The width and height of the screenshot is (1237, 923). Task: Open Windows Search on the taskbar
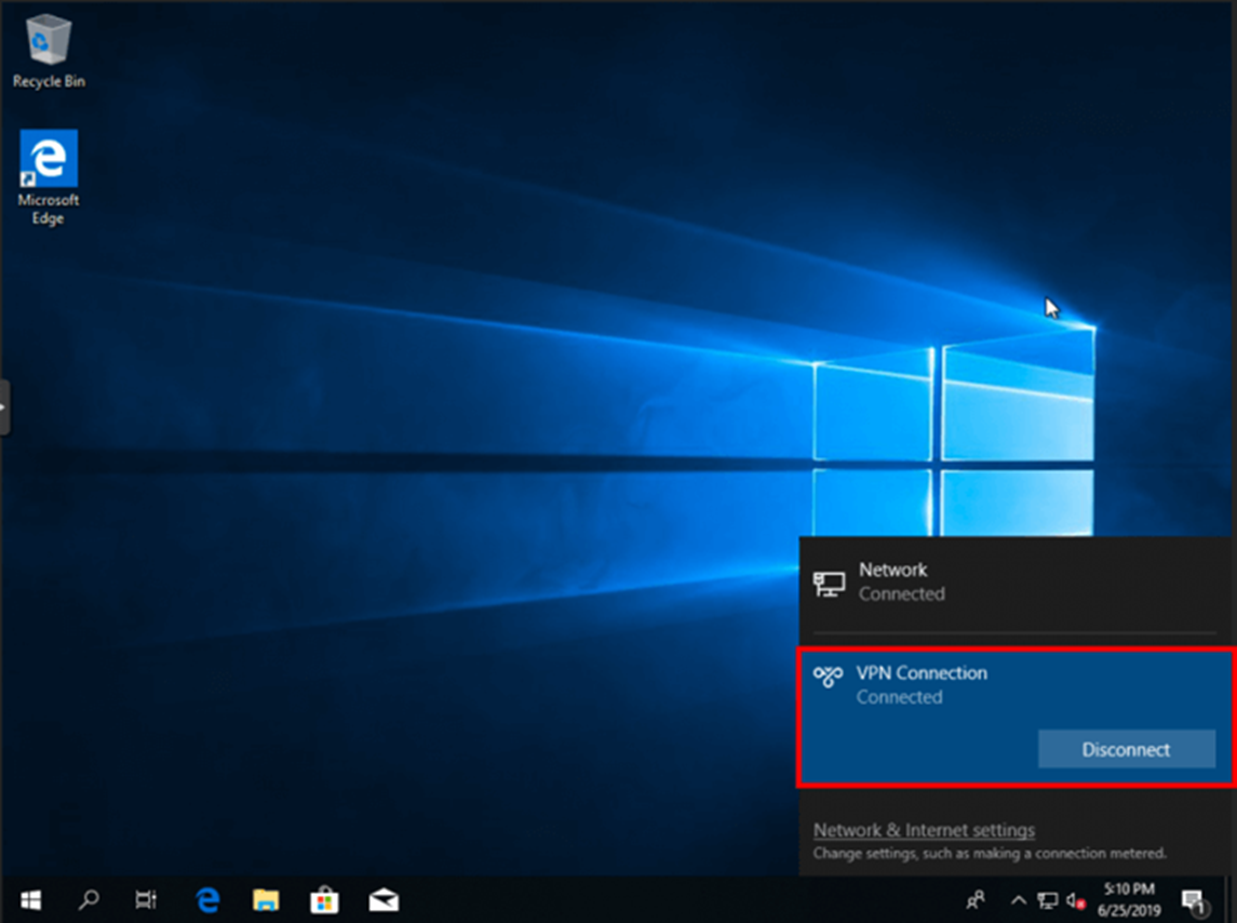[89, 901]
